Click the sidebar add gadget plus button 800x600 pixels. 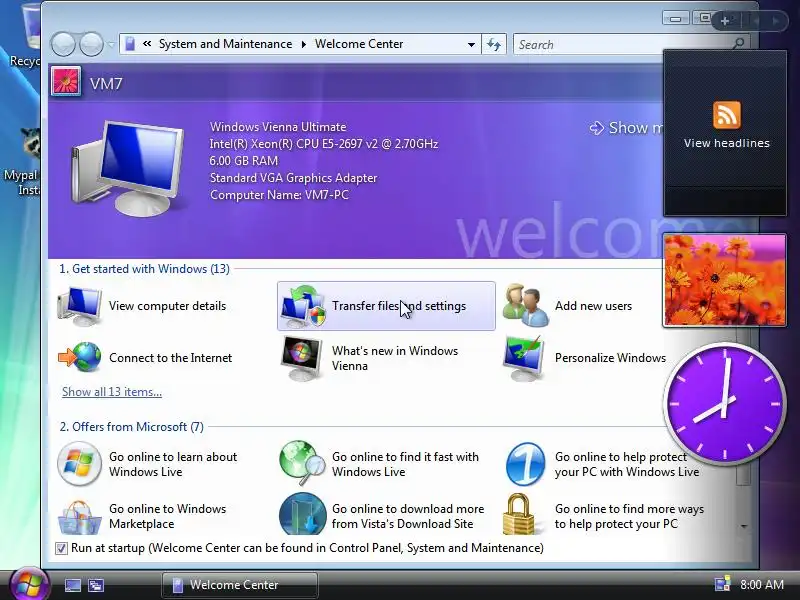[725, 21]
